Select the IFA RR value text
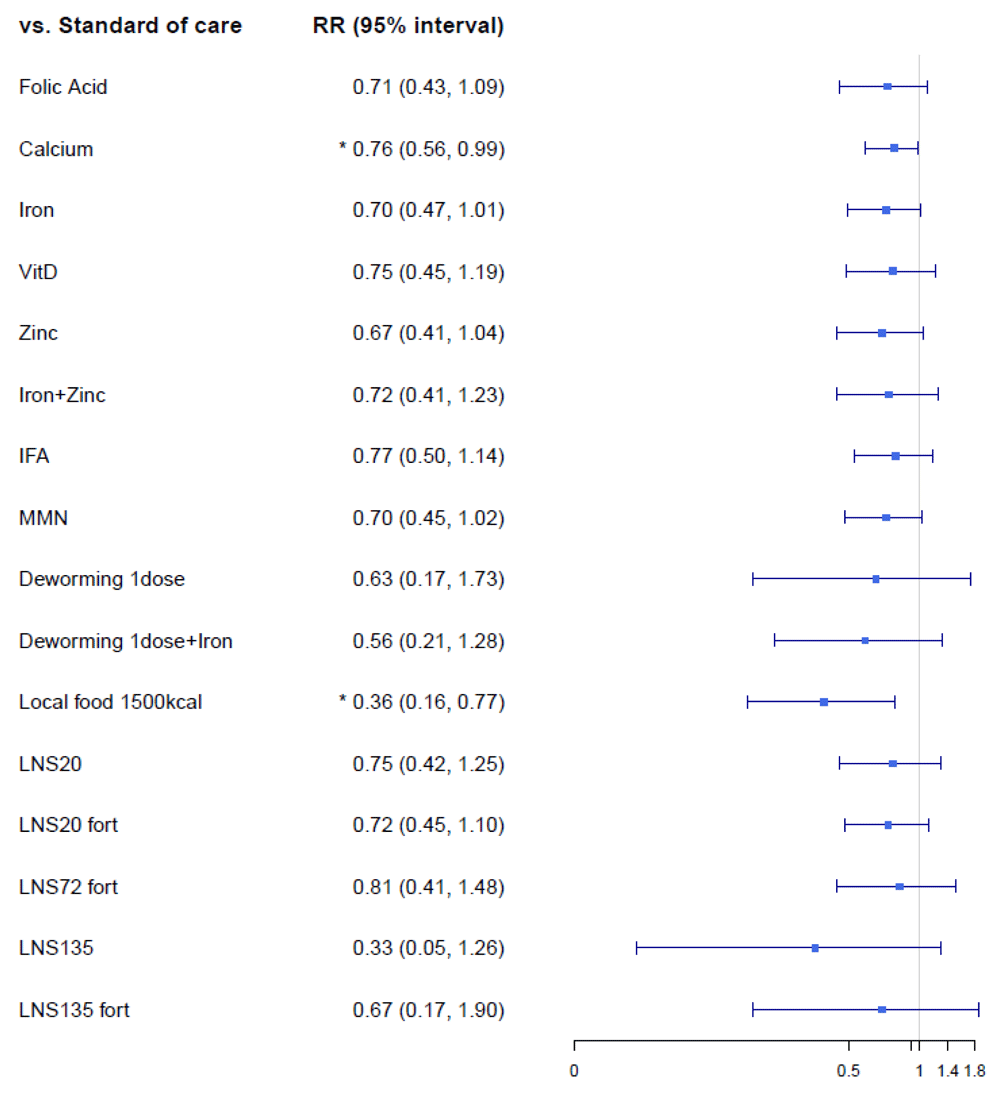 pyautogui.click(x=428, y=457)
